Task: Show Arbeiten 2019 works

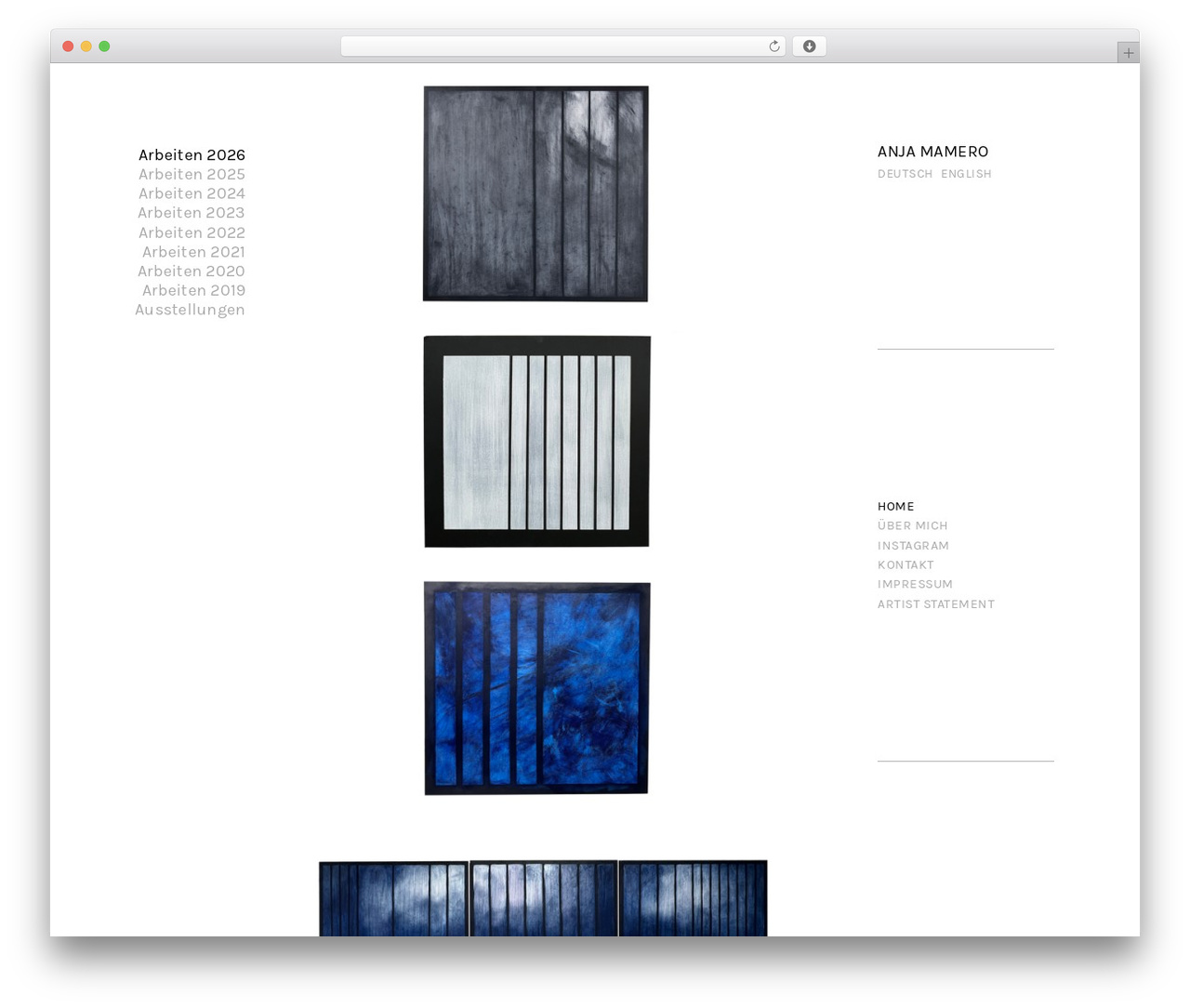Action: pyautogui.click(x=193, y=290)
